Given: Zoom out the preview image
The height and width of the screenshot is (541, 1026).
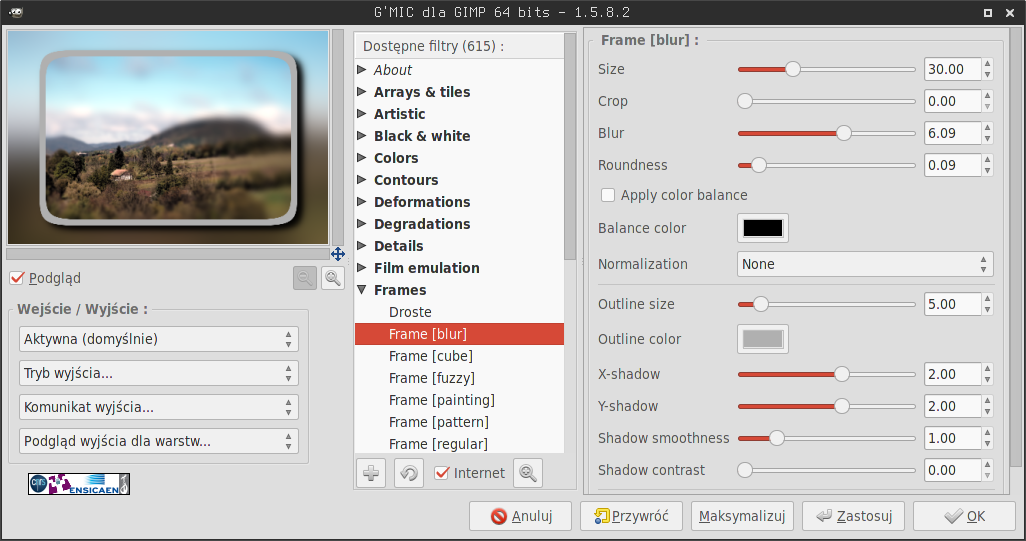Looking at the screenshot, I should (x=305, y=278).
